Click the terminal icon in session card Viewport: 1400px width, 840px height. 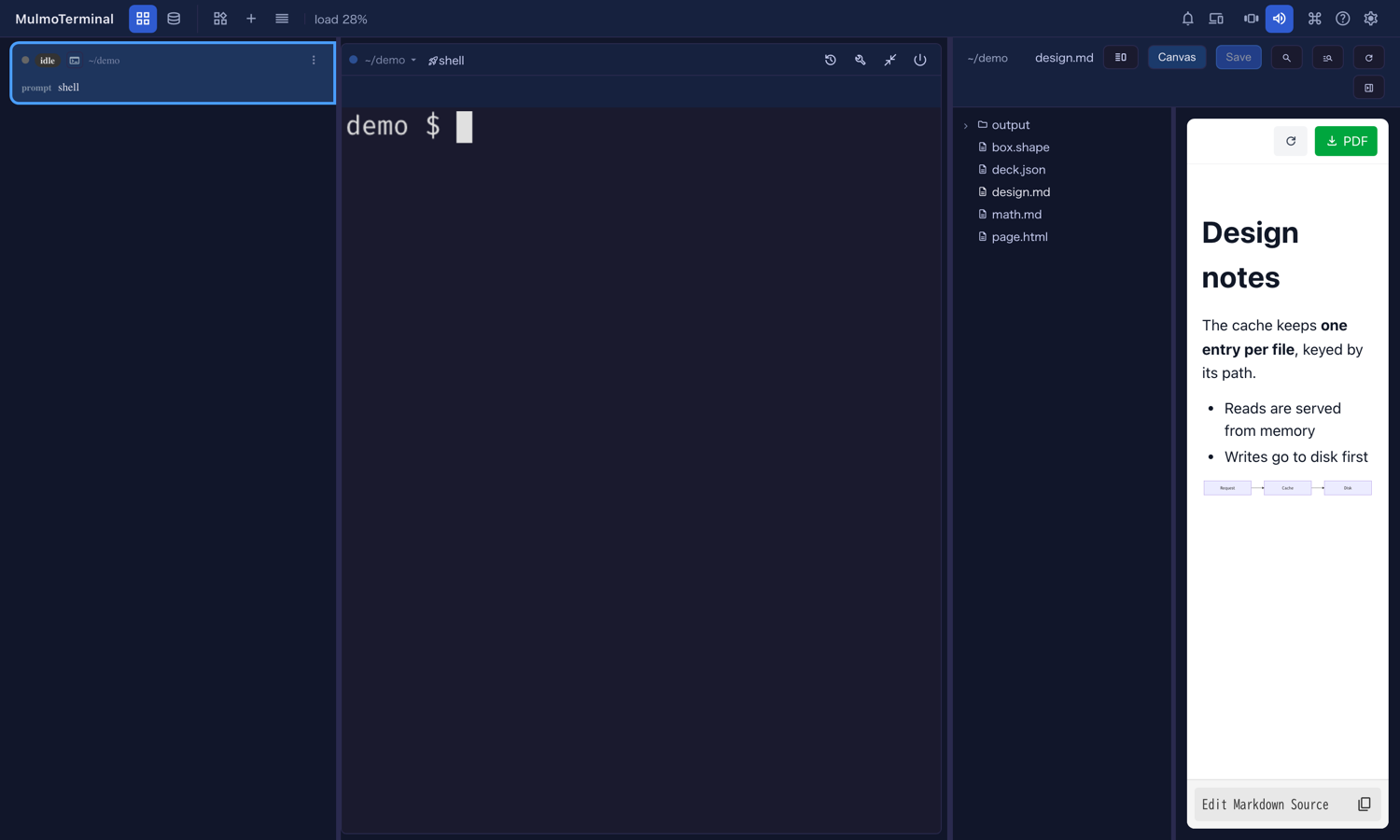click(x=75, y=61)
